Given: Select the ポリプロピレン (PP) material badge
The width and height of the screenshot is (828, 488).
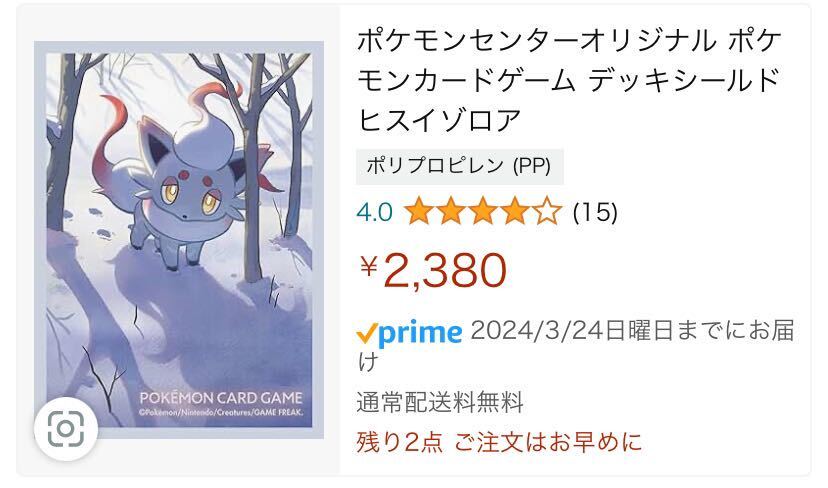Looking at the screenshot, I should [x=459, y=166].
